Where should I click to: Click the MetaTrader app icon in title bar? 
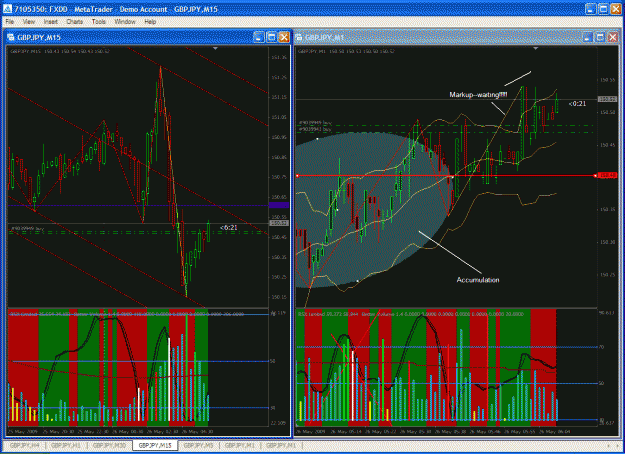click(7, 9)
